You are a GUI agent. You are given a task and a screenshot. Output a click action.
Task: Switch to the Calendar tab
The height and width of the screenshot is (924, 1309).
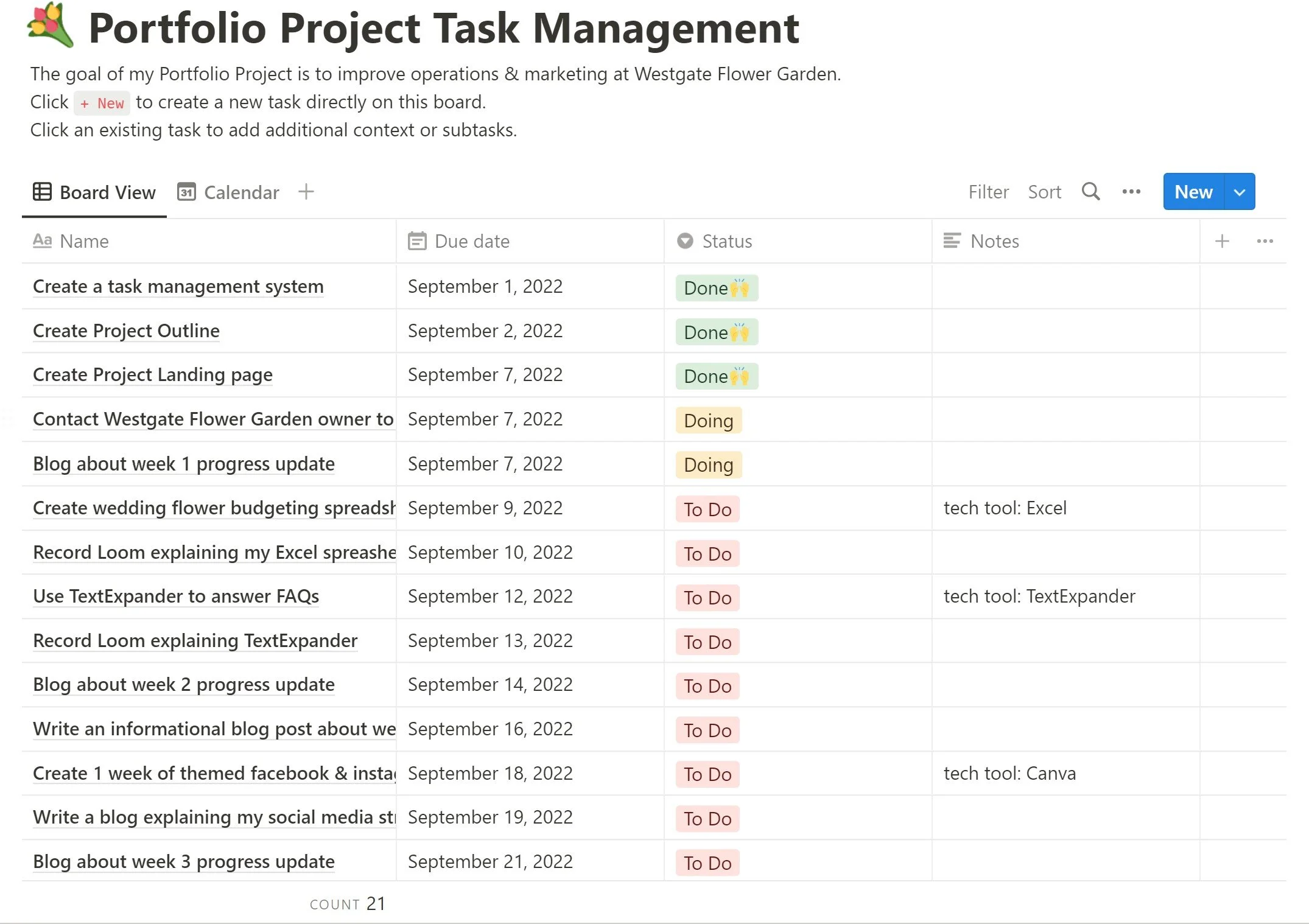(x=228, y=192)
